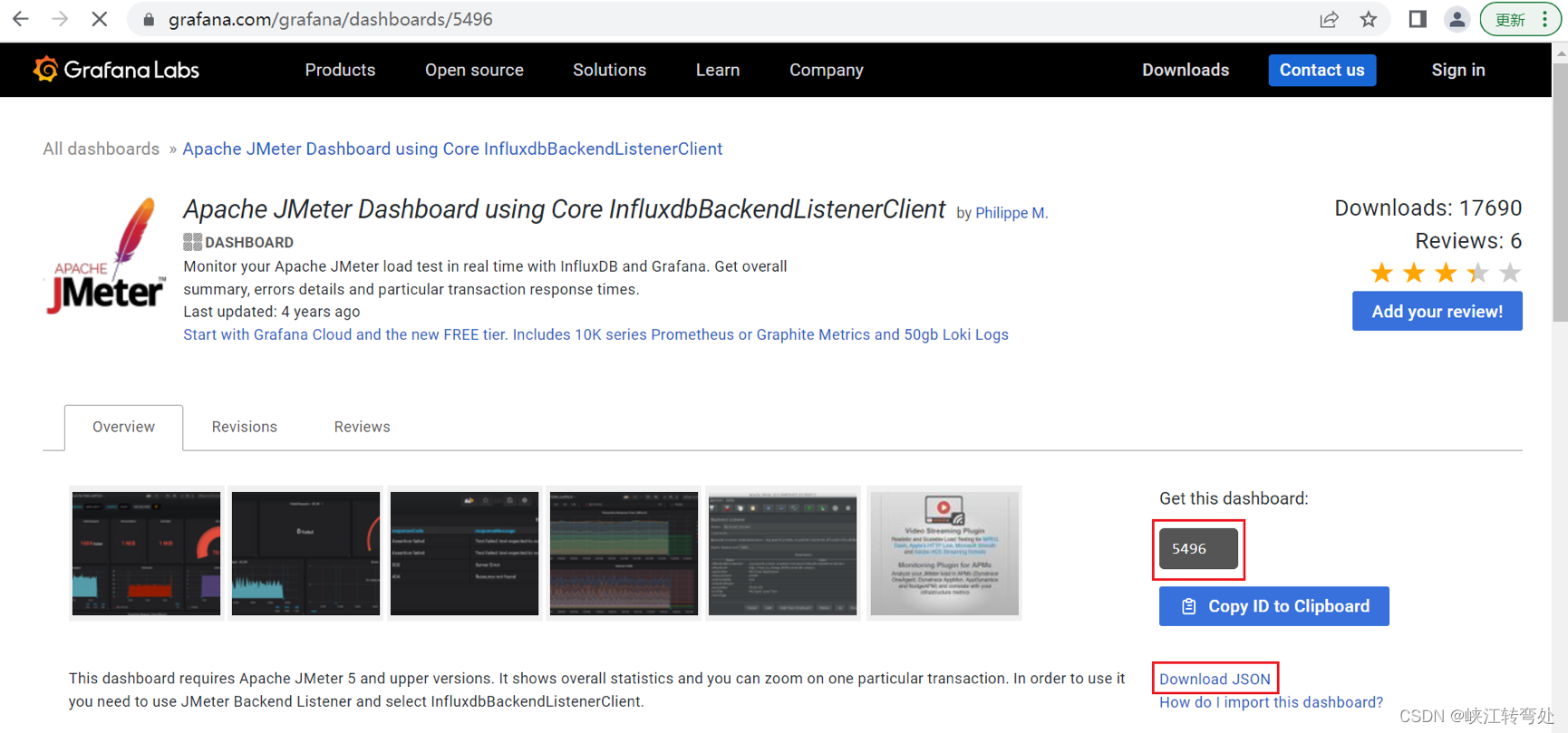The width and height of the screenshot is (1568, 733).
Task: Open the browser profile avatar icon
Action: click(x=1457, y=20)
